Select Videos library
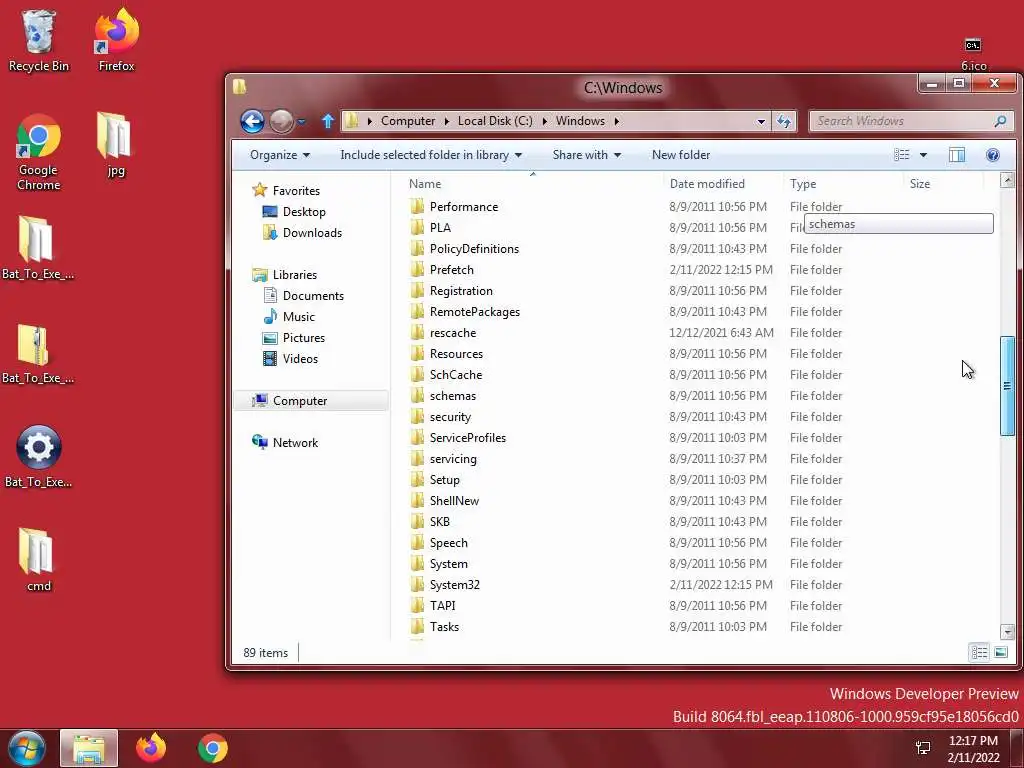1024x768 pixels. coord(290,359)
